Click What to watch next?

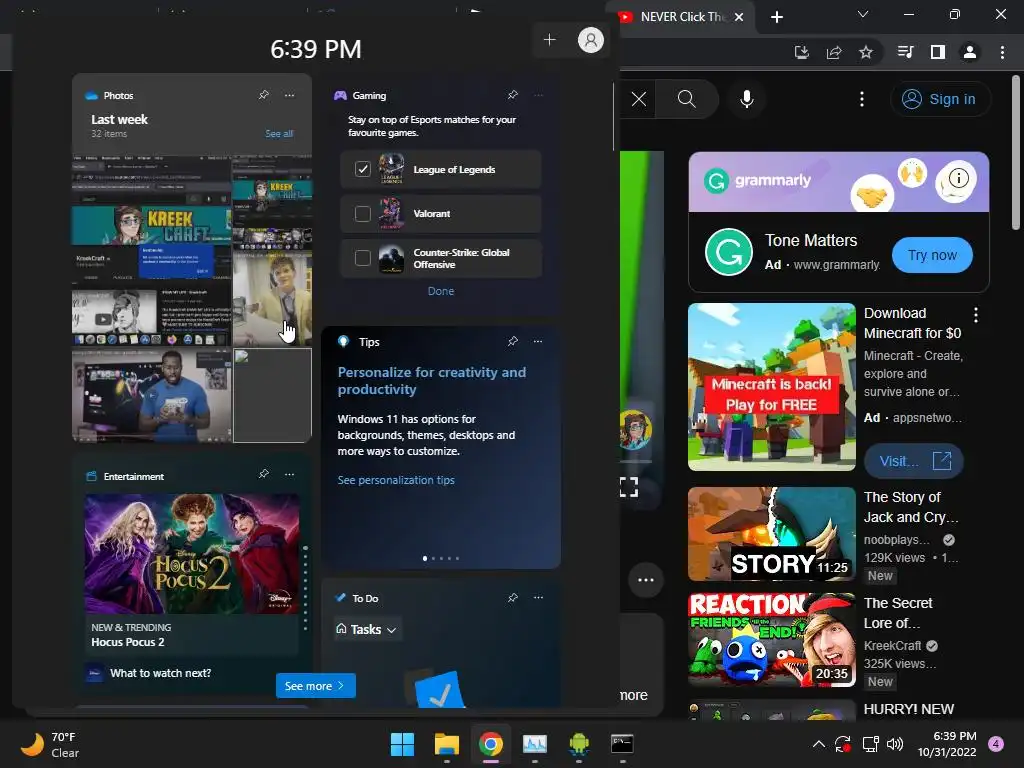pyautogui.click(x=161, y=673)
